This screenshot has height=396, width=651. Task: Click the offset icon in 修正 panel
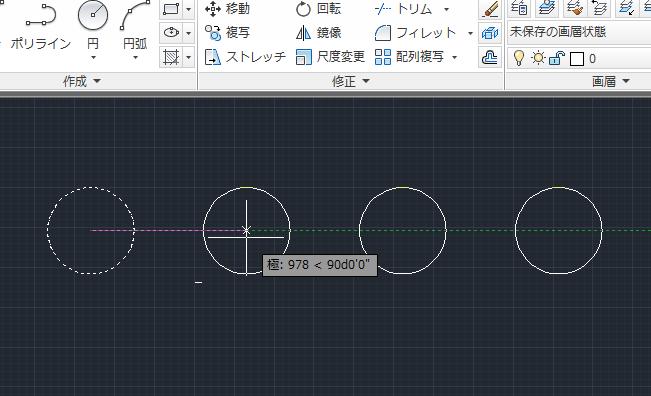[490, 57]
